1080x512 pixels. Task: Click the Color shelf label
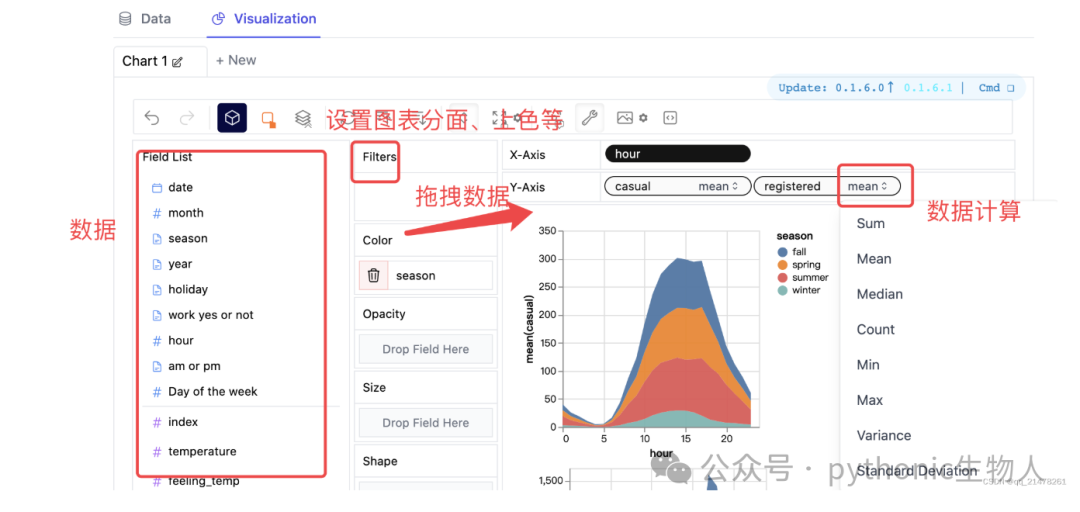click(x=377, y=240)
